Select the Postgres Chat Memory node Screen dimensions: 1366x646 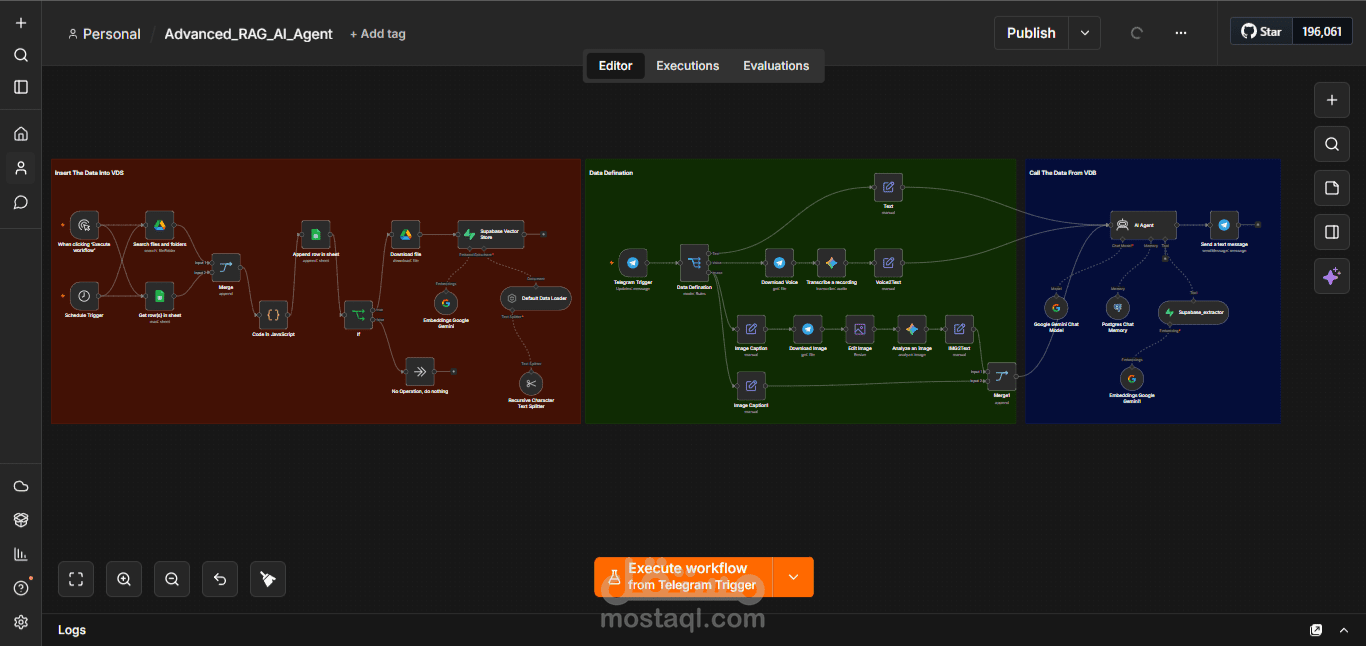(1118, 308)
